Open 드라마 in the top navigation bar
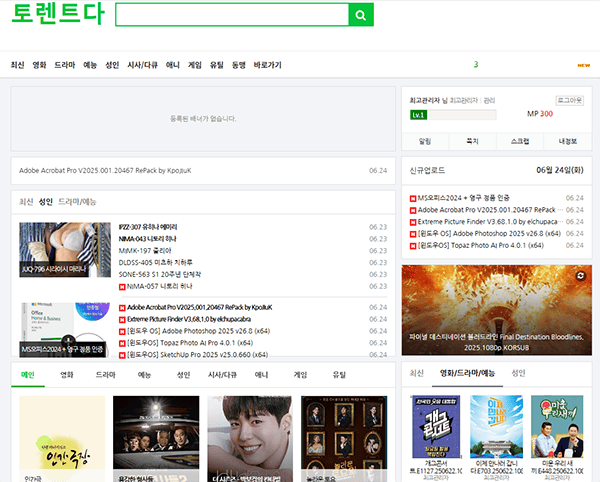 (x=65, y=65)
